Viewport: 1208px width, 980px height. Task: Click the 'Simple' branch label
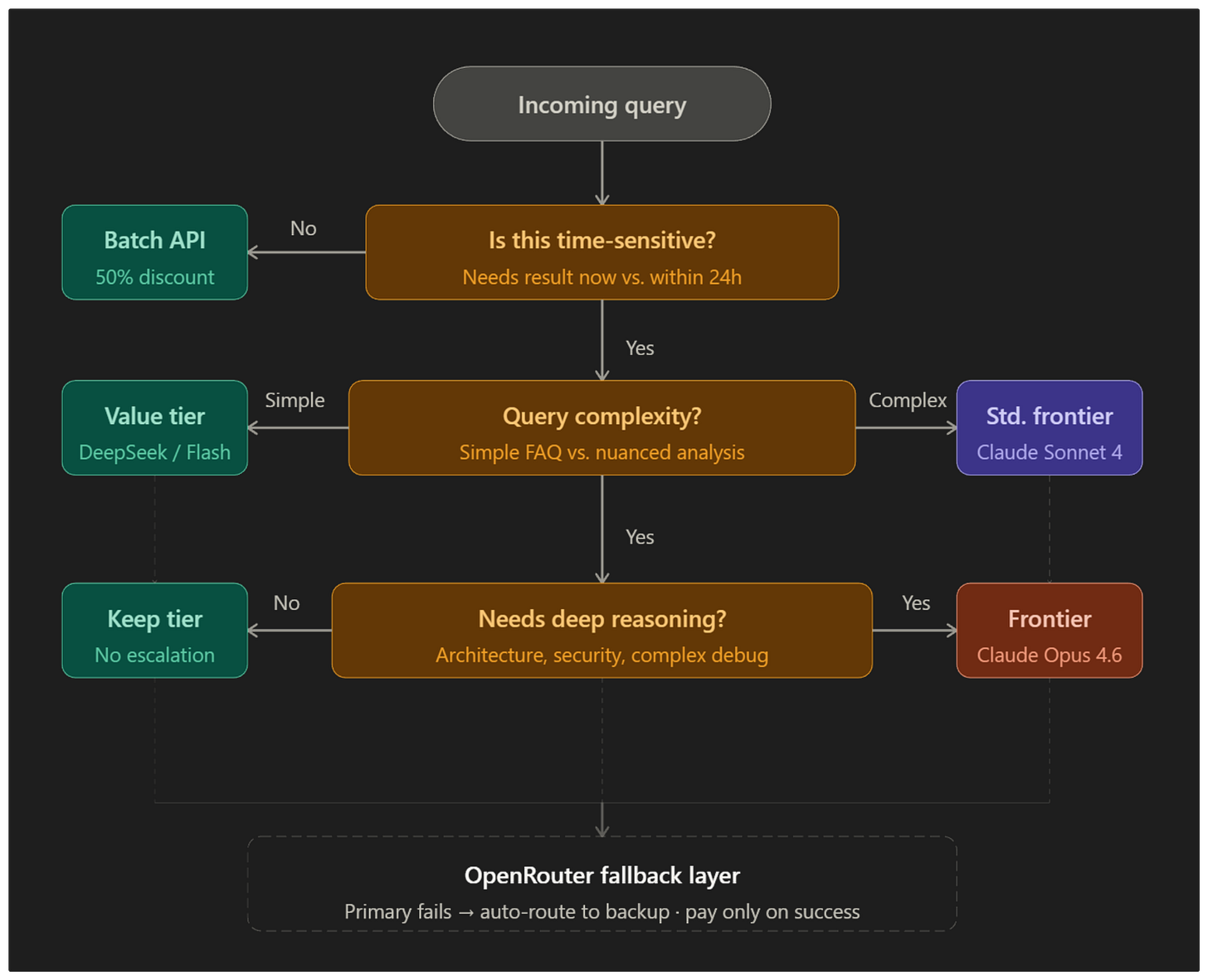[x=295, y=400]
